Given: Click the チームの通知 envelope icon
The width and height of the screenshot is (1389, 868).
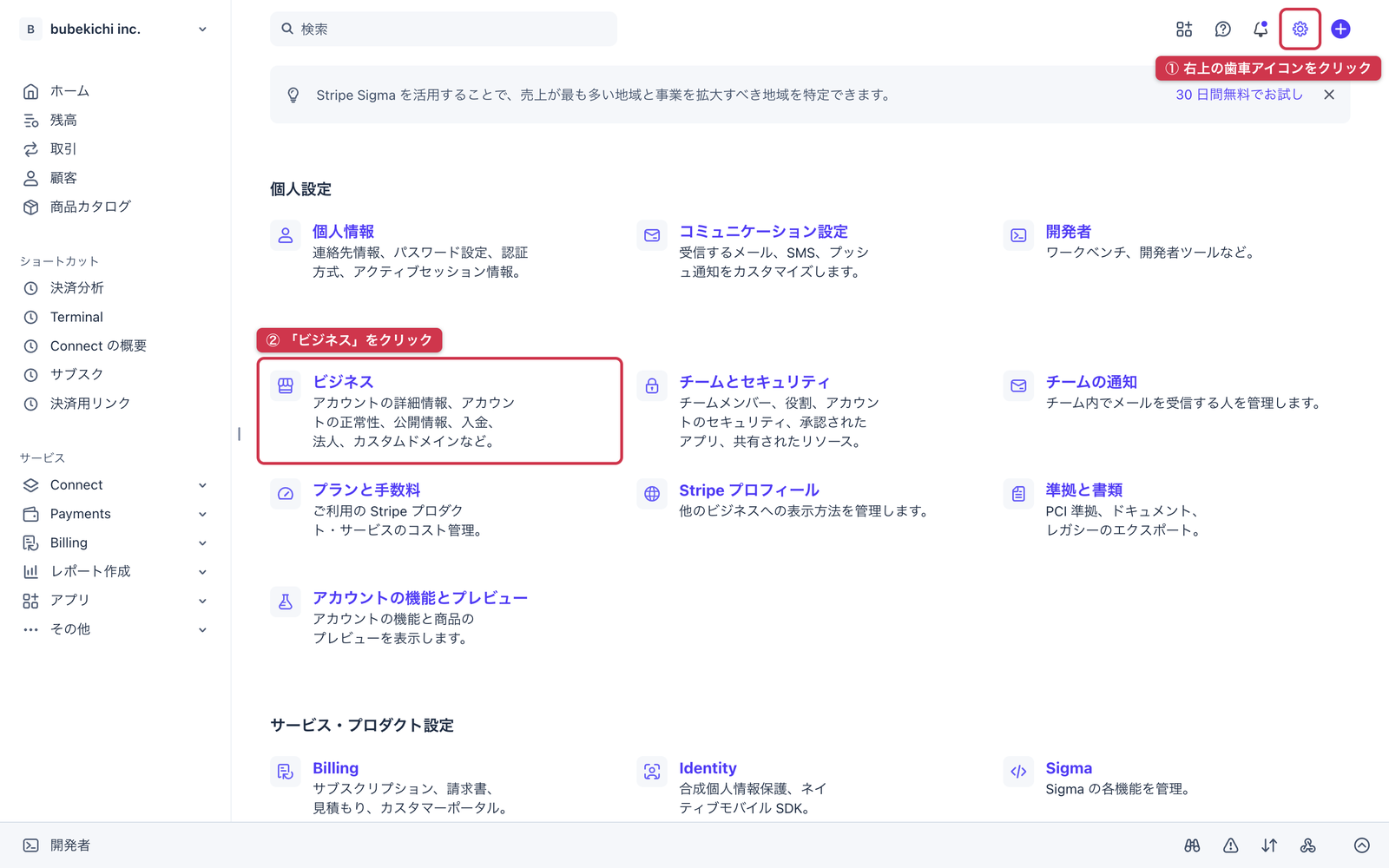Looking at the screenshot, I should point(1018,385).
